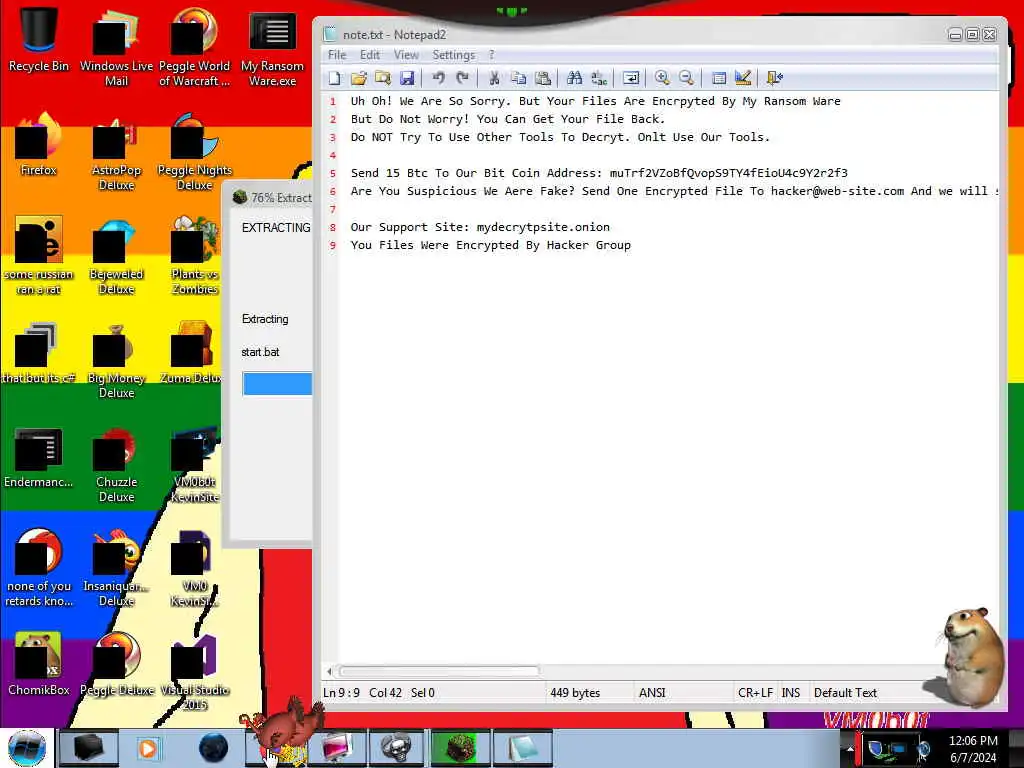Click the Redo arrow icon
The width and height of the screenshot is (1024, 768).
462,78
